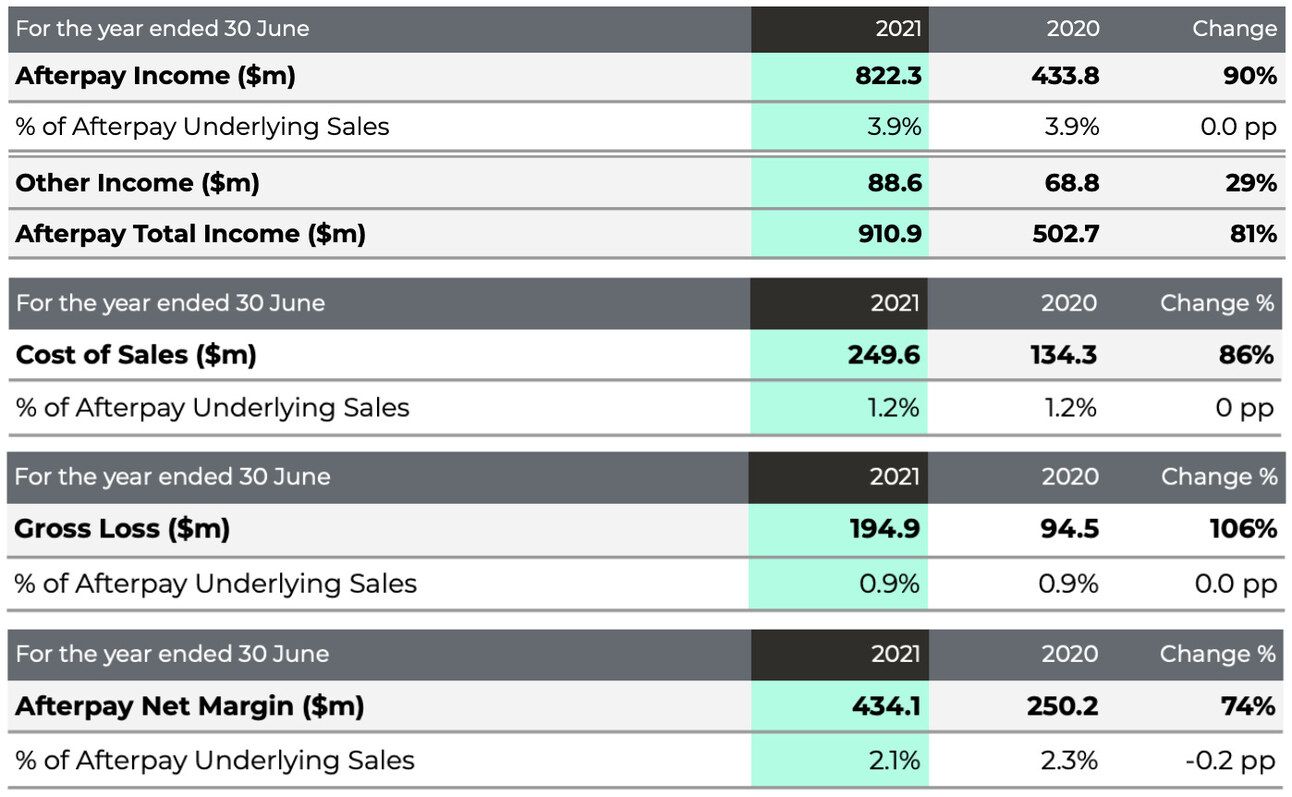Image resolution: width=1292 pixels, height=797 pixels.
Task: Select the Other Income 2020 value 68.8
Action: pyautogui.click(x=1066, y=183)
